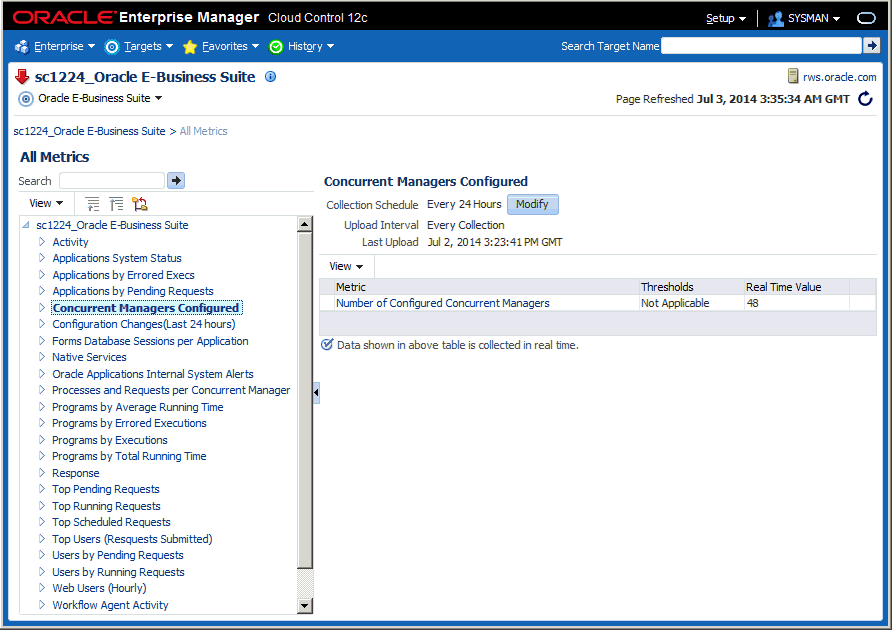Open the Number of Configured Concurrent Managers link
Screen dimensions: 892x630
point(443,303)
